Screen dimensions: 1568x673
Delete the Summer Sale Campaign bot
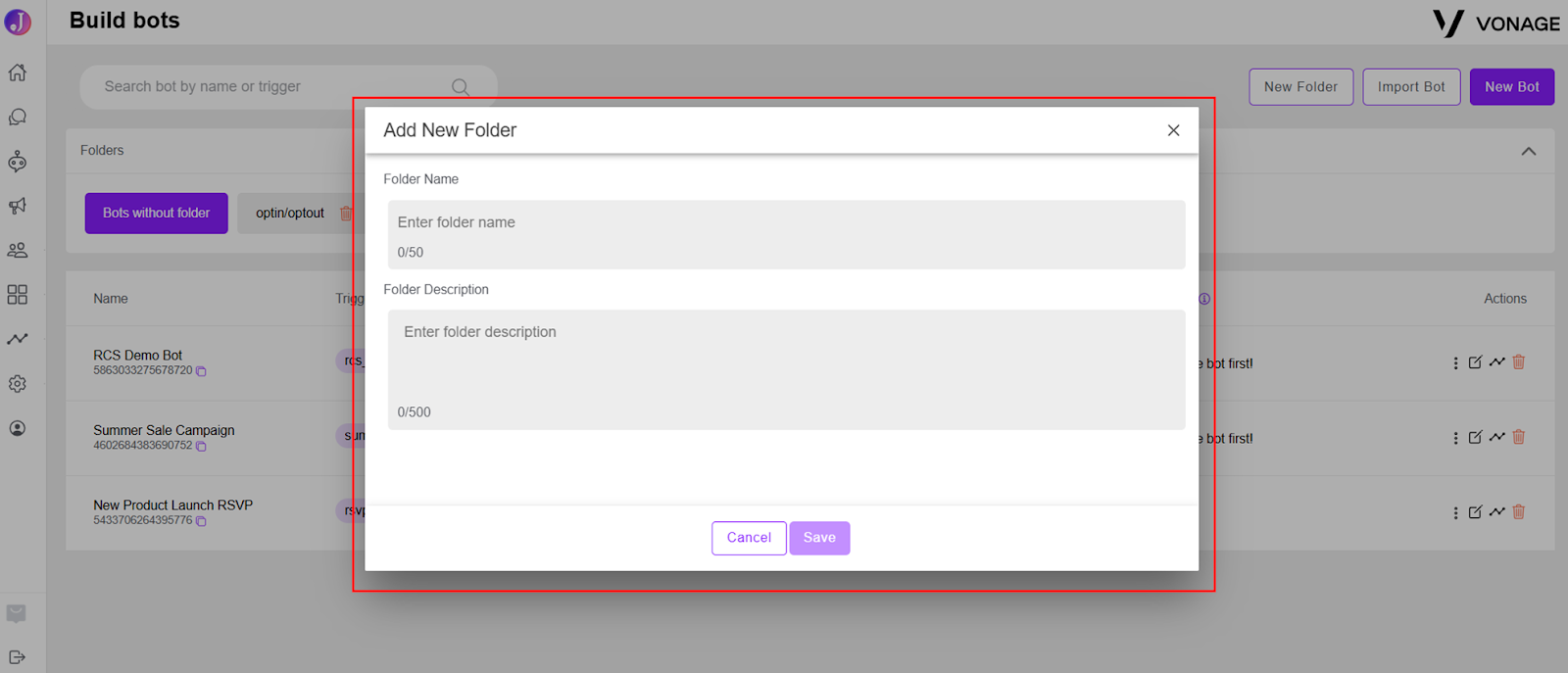click(x=1518, y=438)
